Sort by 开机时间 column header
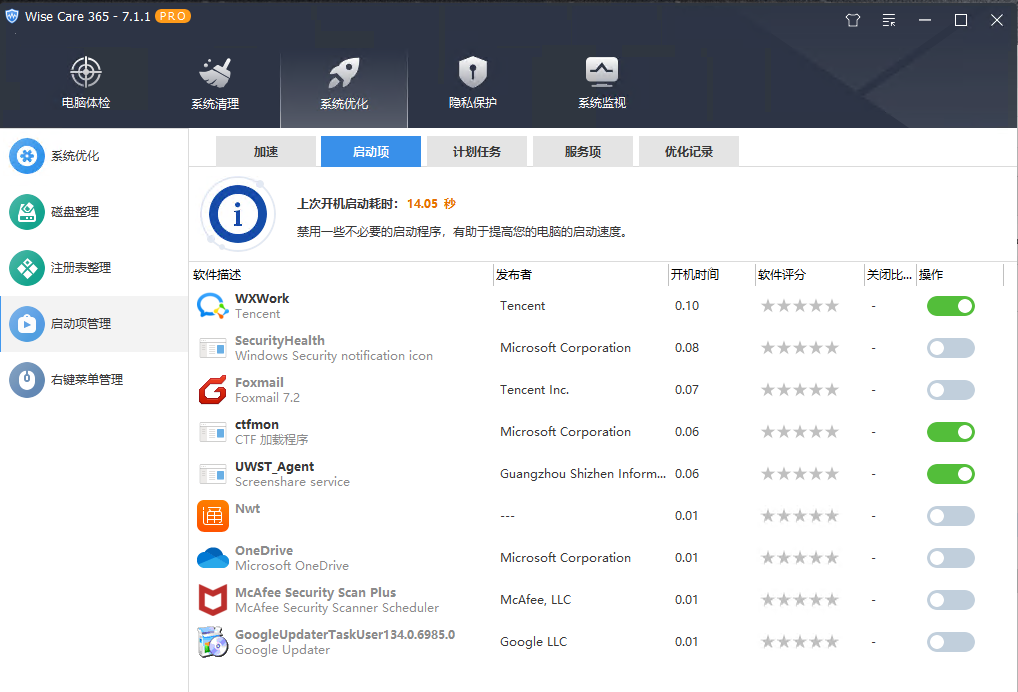The width and height of the screenshot is (1018, 692). (712, 275)
